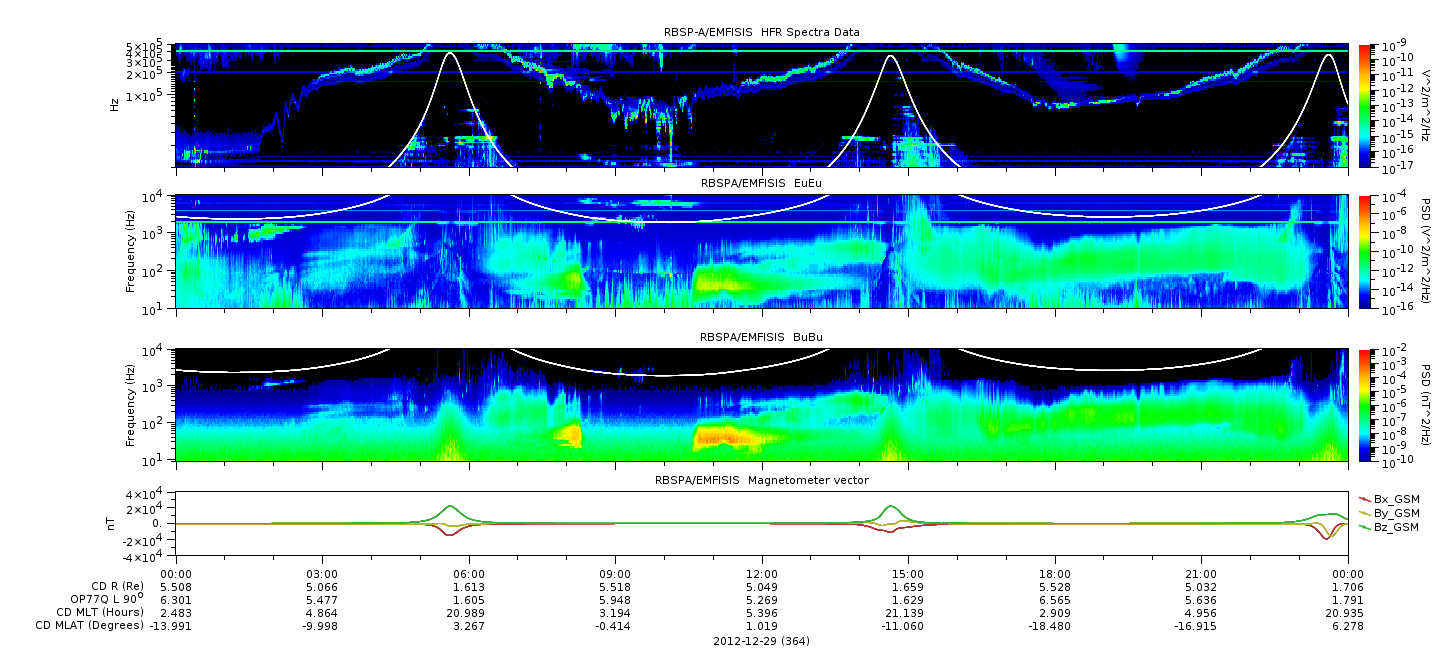Click the nT axis label on magnetometer plot
1447x658 pixels.
113,524
